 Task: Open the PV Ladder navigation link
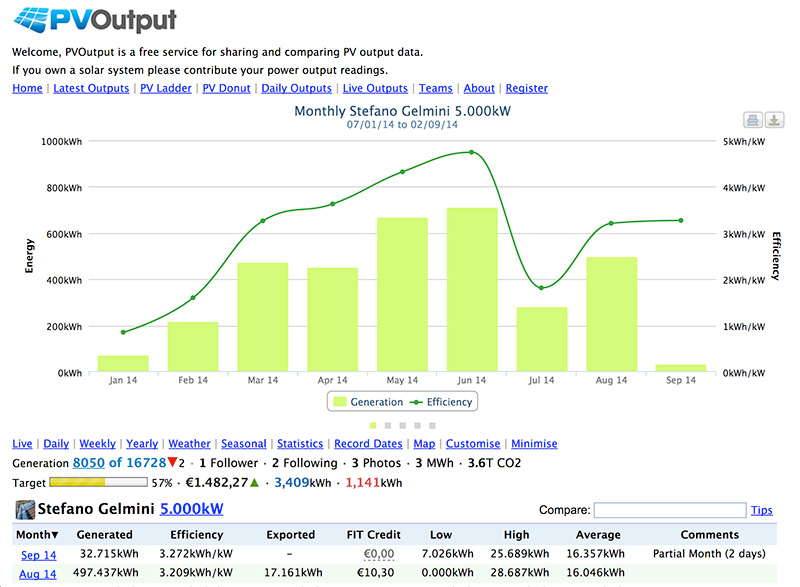click(166, 88)
